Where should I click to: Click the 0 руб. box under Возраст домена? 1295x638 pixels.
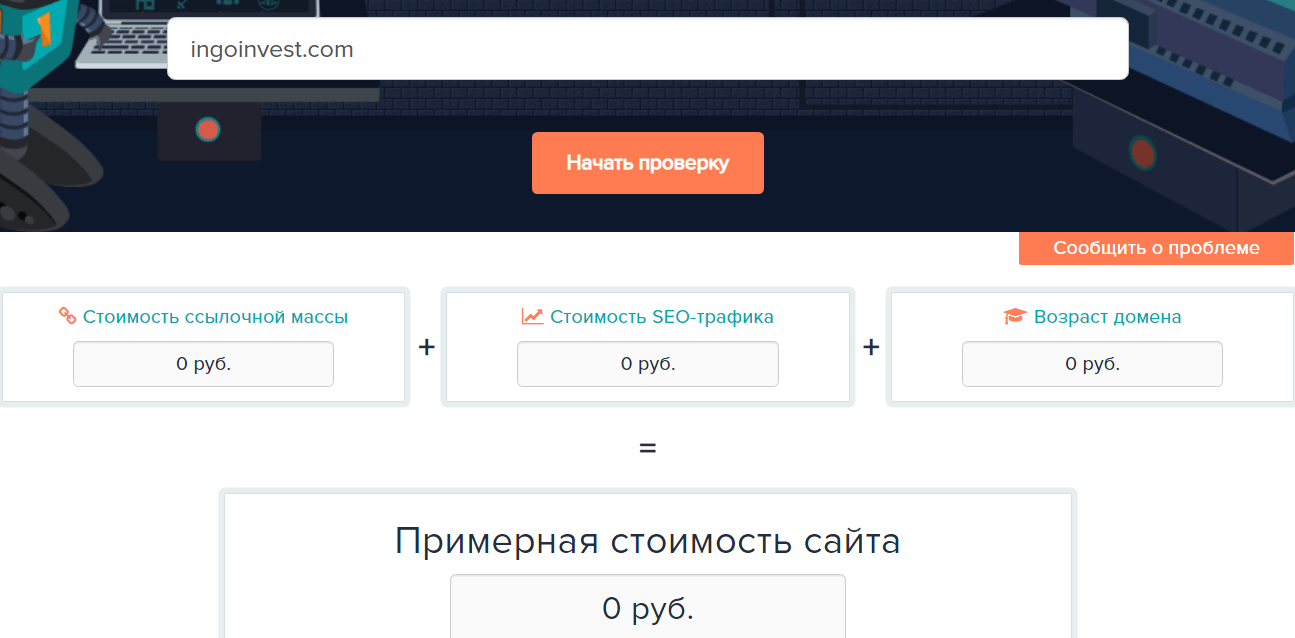point(1092,364)
